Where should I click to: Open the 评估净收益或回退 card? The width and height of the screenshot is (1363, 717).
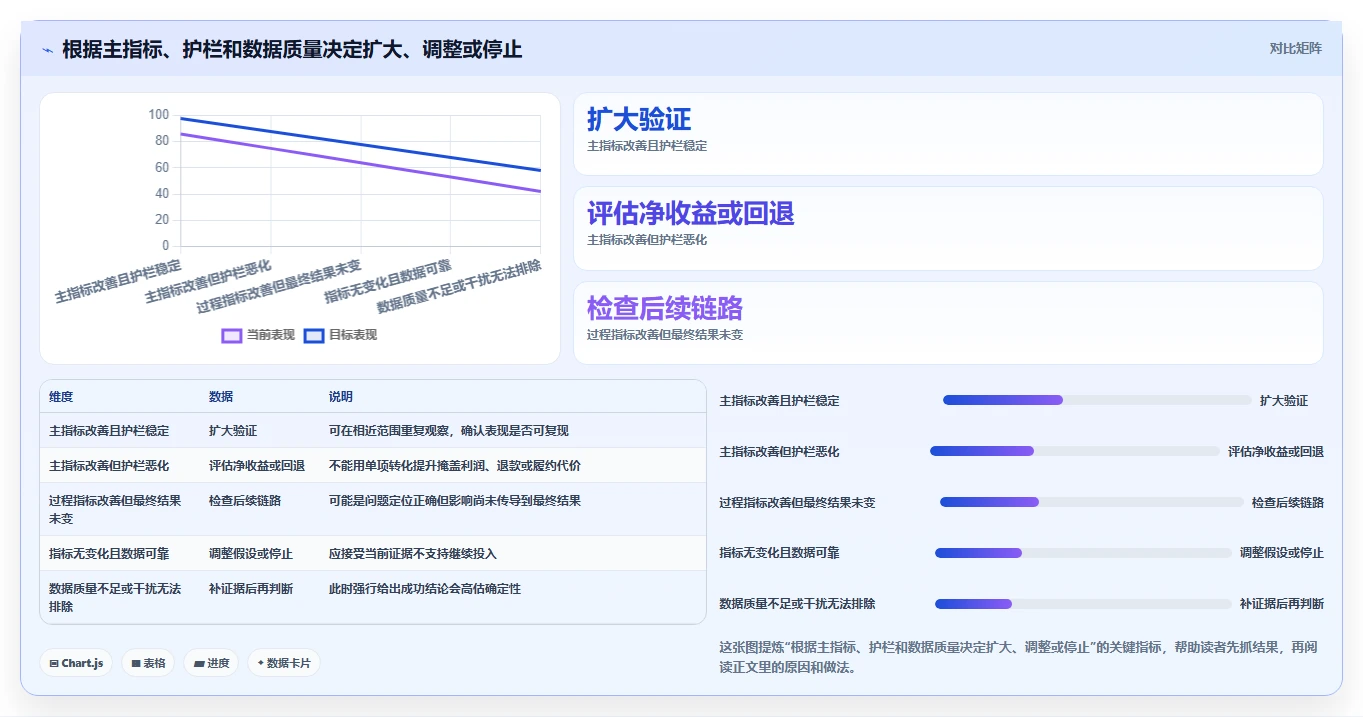point(947,228)
